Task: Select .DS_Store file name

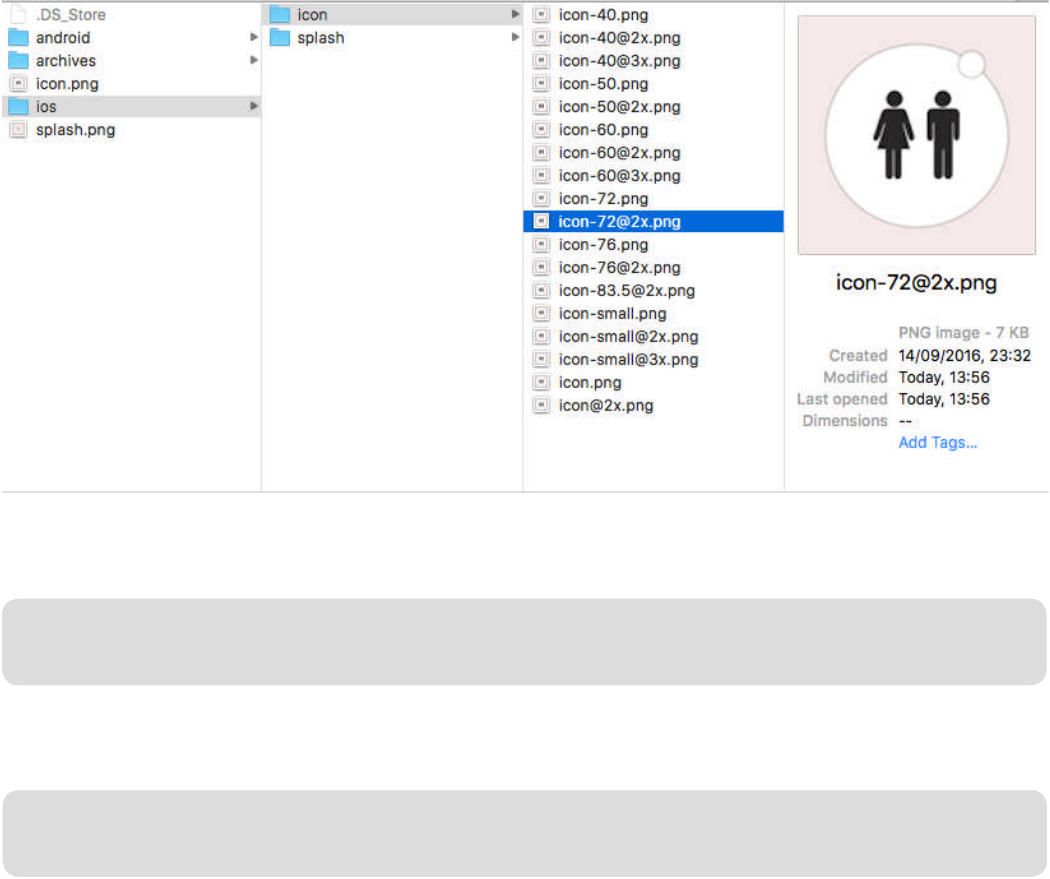Action: coord(70,14)
